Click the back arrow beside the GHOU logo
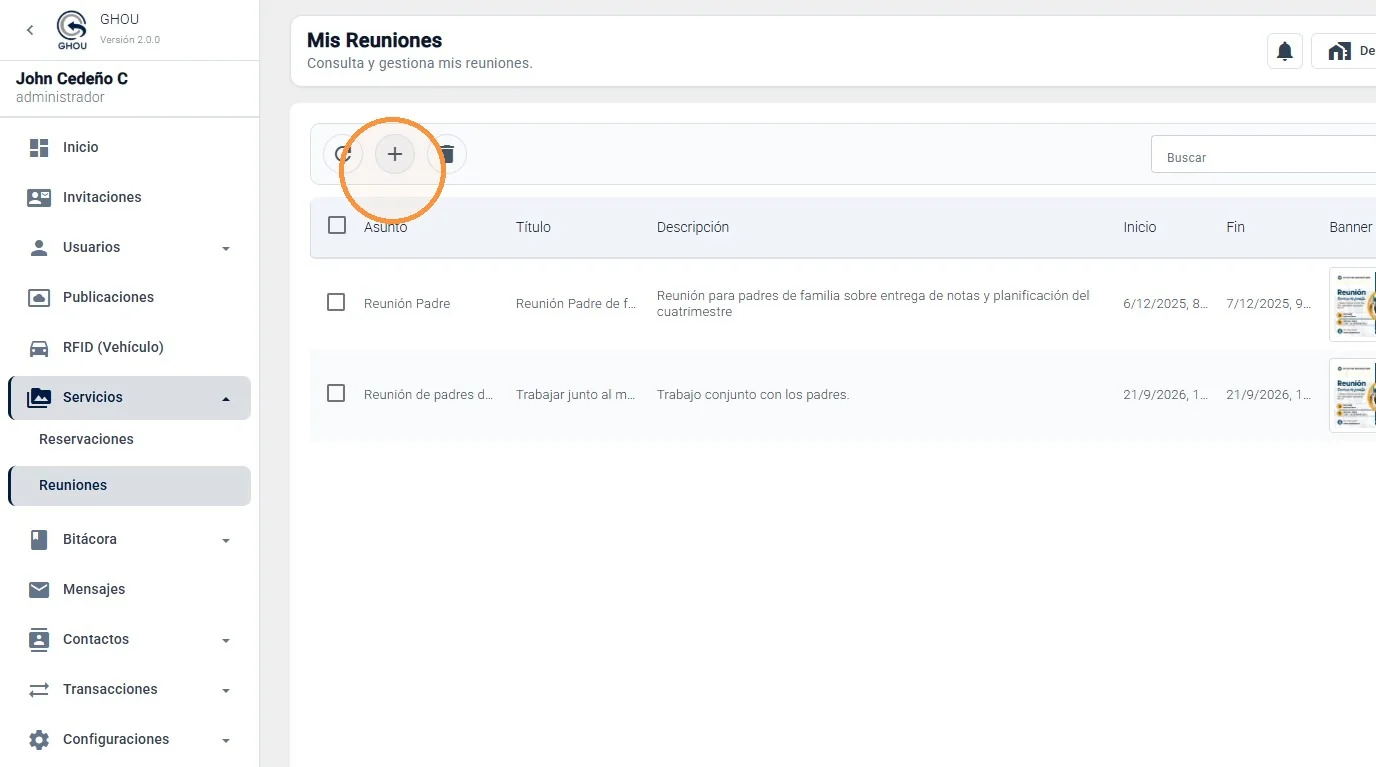The width and height of the screenshot is (1376, 767). coord(30,30)
